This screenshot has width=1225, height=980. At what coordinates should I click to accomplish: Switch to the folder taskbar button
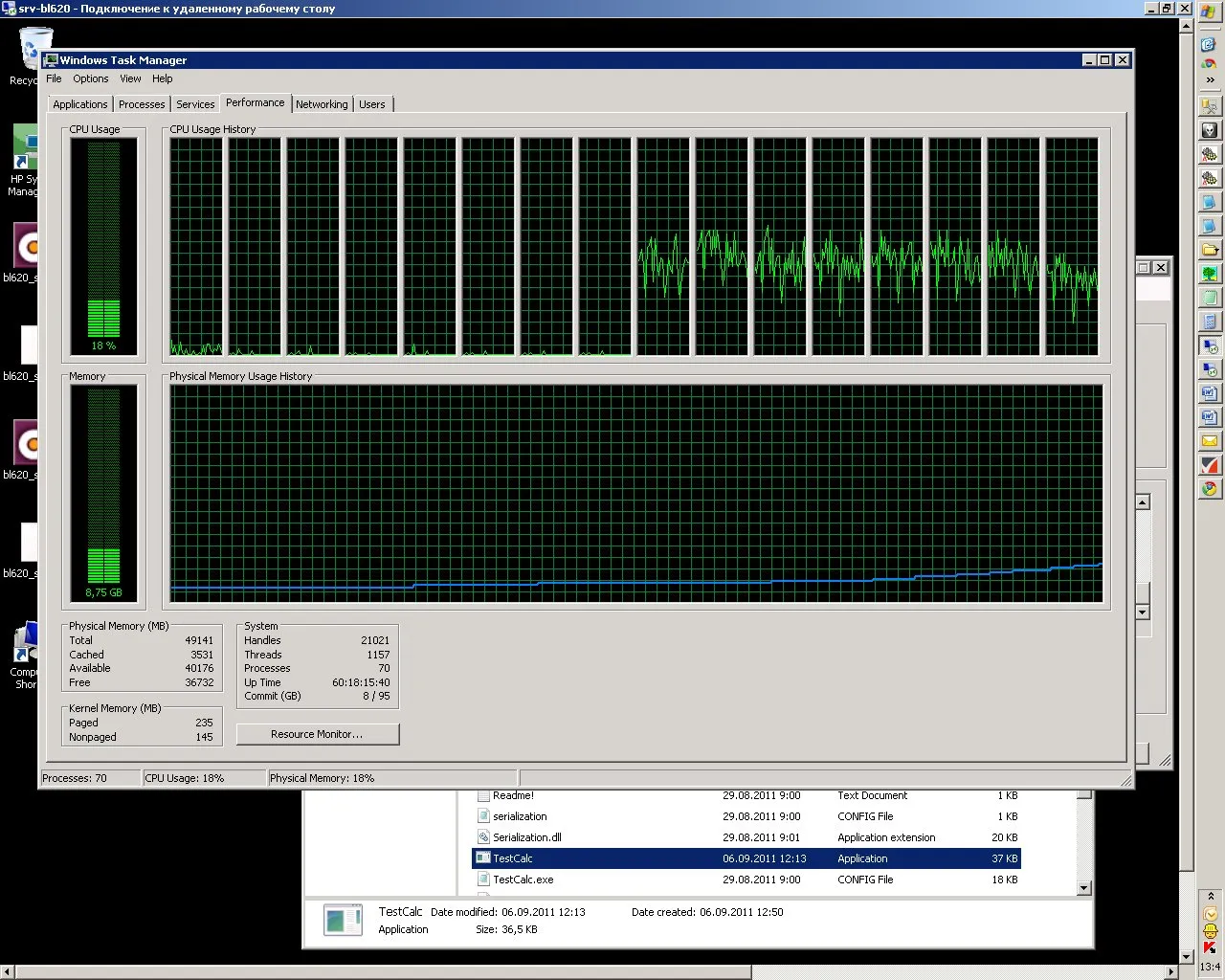pyautogui.click(x=1210, y=249)
